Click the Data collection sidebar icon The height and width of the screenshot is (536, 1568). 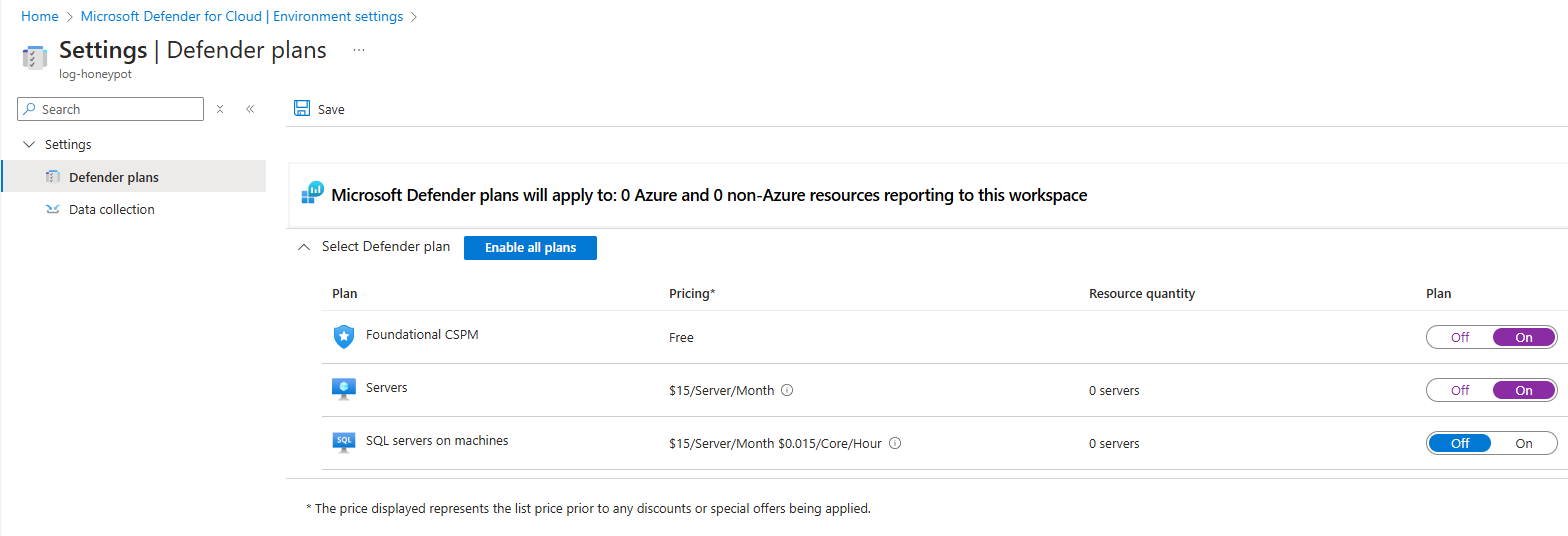click(x=53, y=209)
